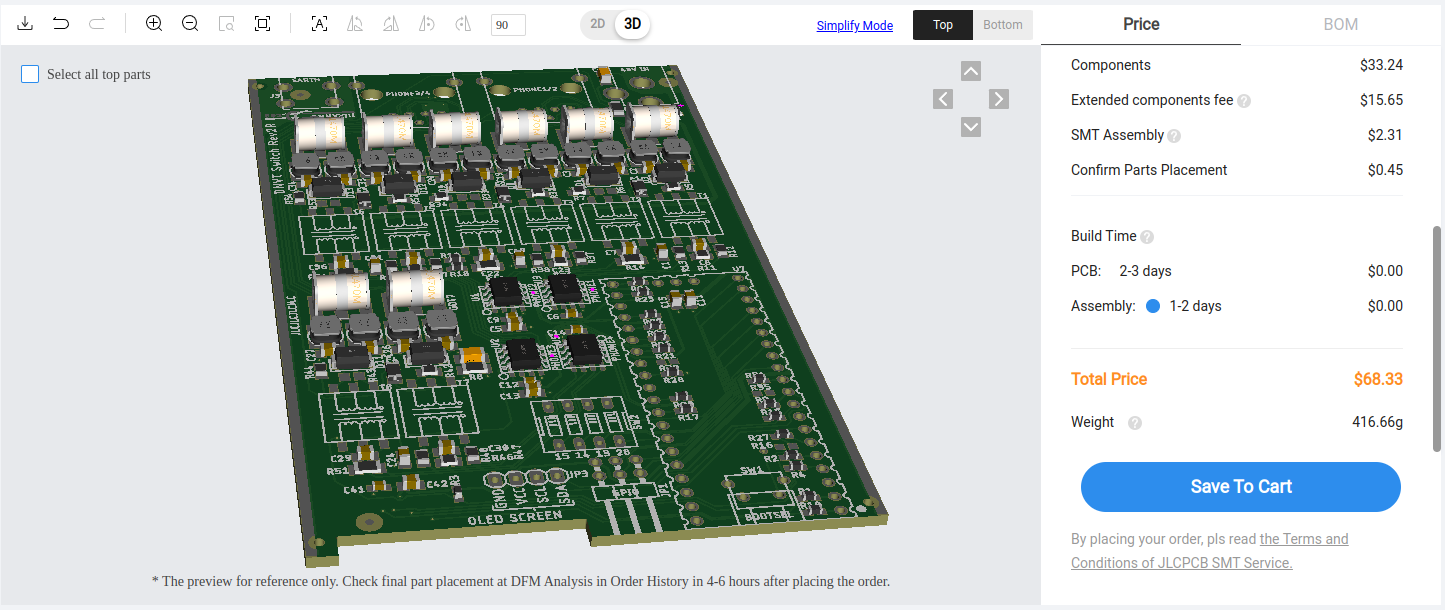Fit the board to screen
The height and width of the screenshot is (610, 1445).
pos(262,23)
